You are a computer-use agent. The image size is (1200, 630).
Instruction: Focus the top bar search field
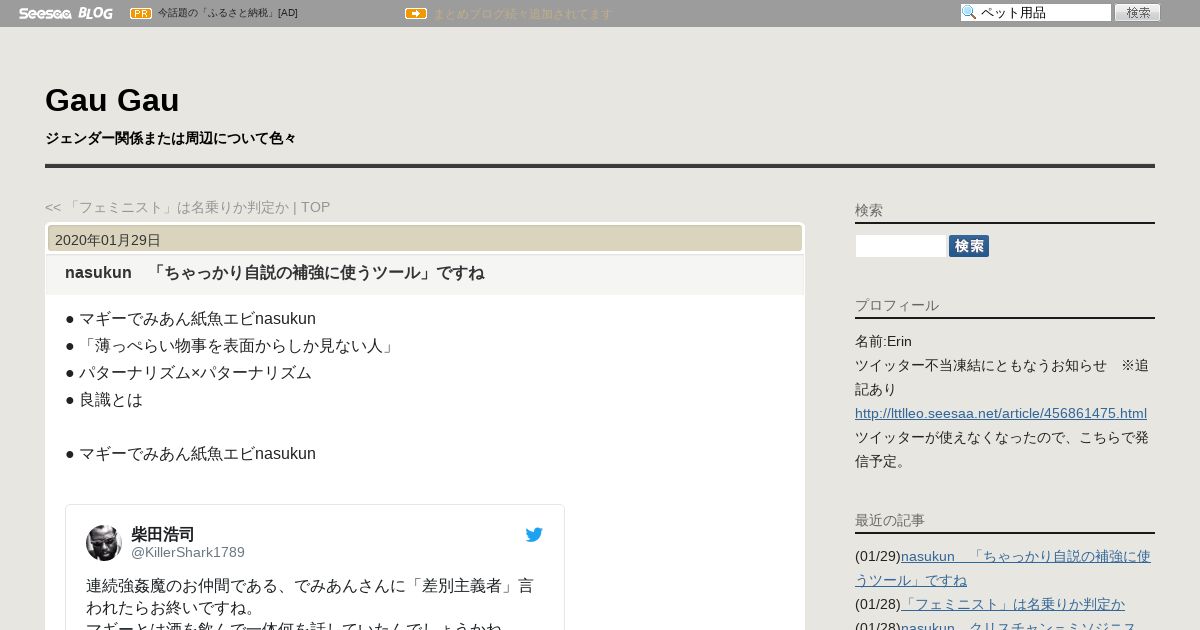1036,12
